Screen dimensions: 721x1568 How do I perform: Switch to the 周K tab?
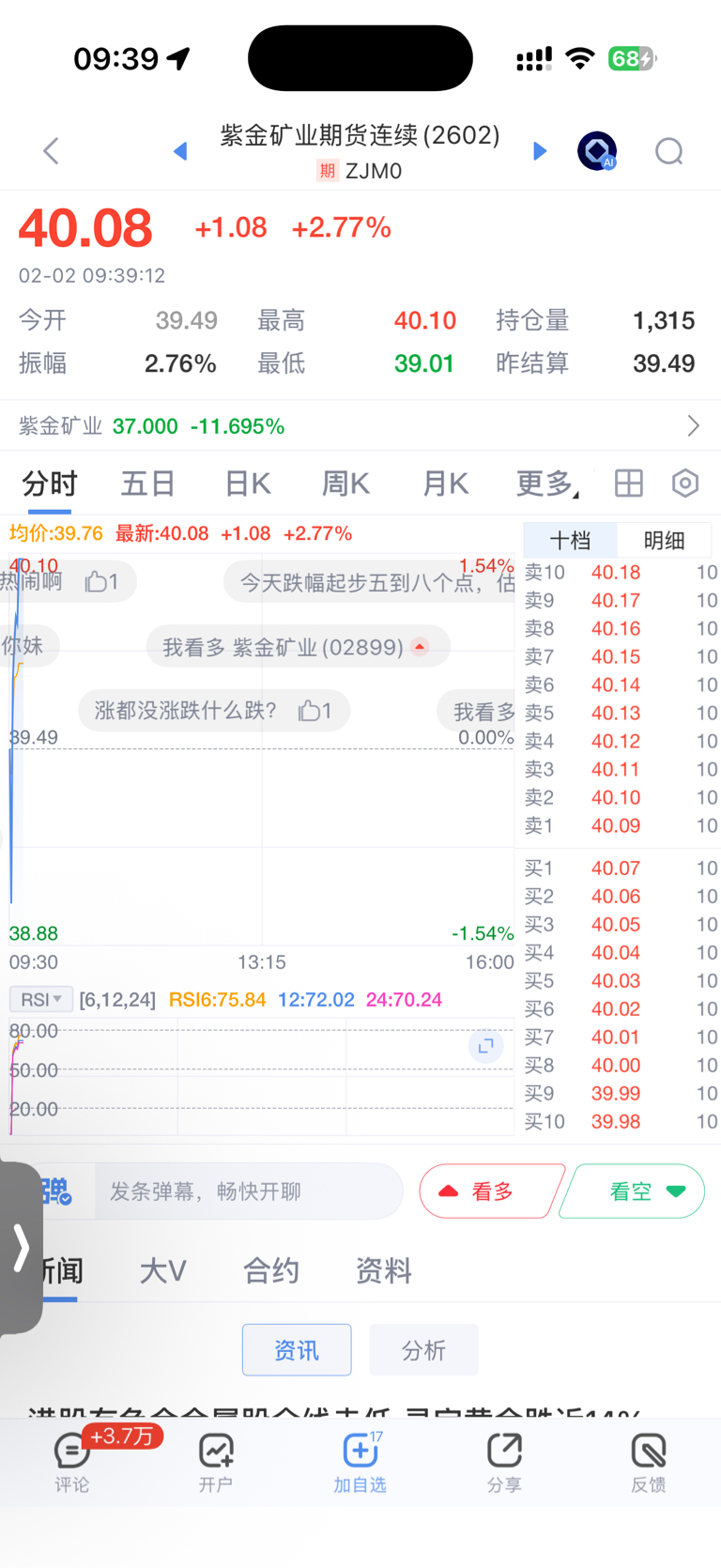[345, 484]
